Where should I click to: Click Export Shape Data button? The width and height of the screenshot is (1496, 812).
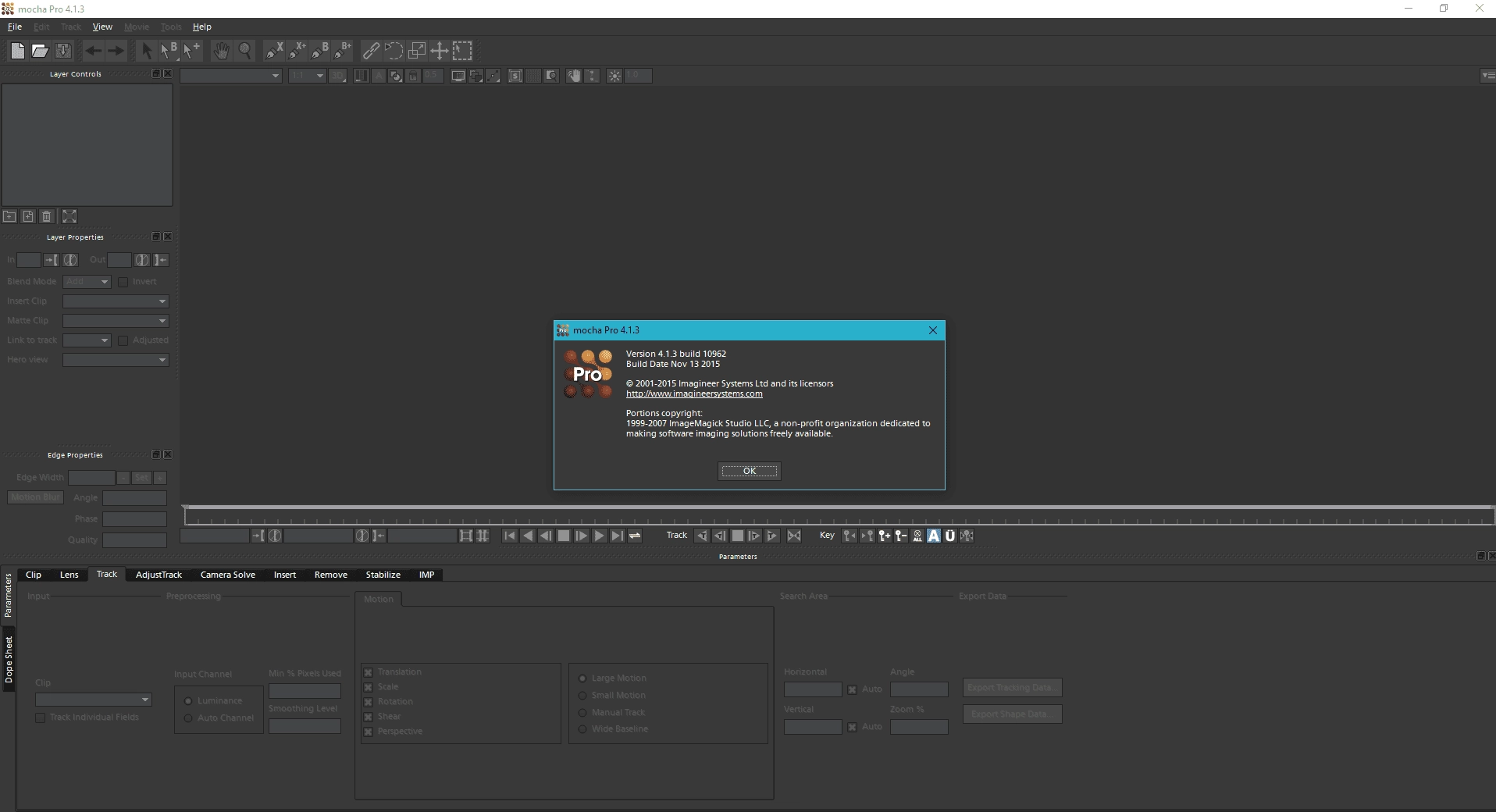point(1012,714)
